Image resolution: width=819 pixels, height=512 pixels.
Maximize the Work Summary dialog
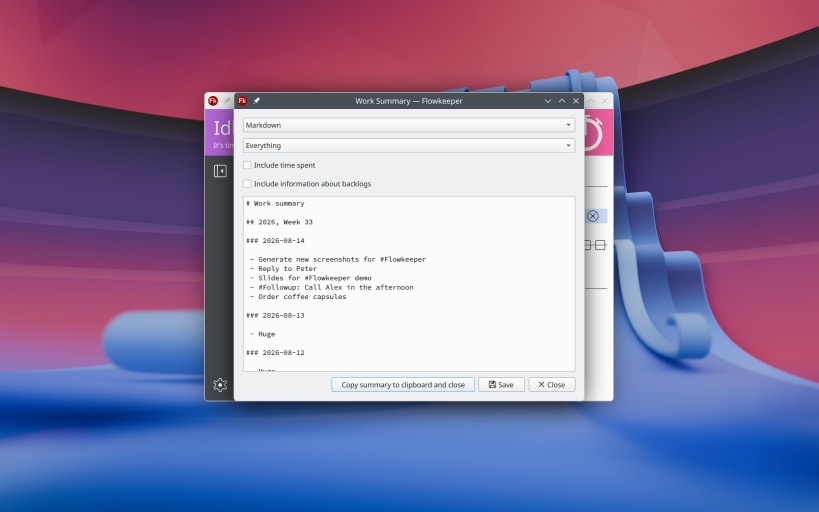(561, 101)
